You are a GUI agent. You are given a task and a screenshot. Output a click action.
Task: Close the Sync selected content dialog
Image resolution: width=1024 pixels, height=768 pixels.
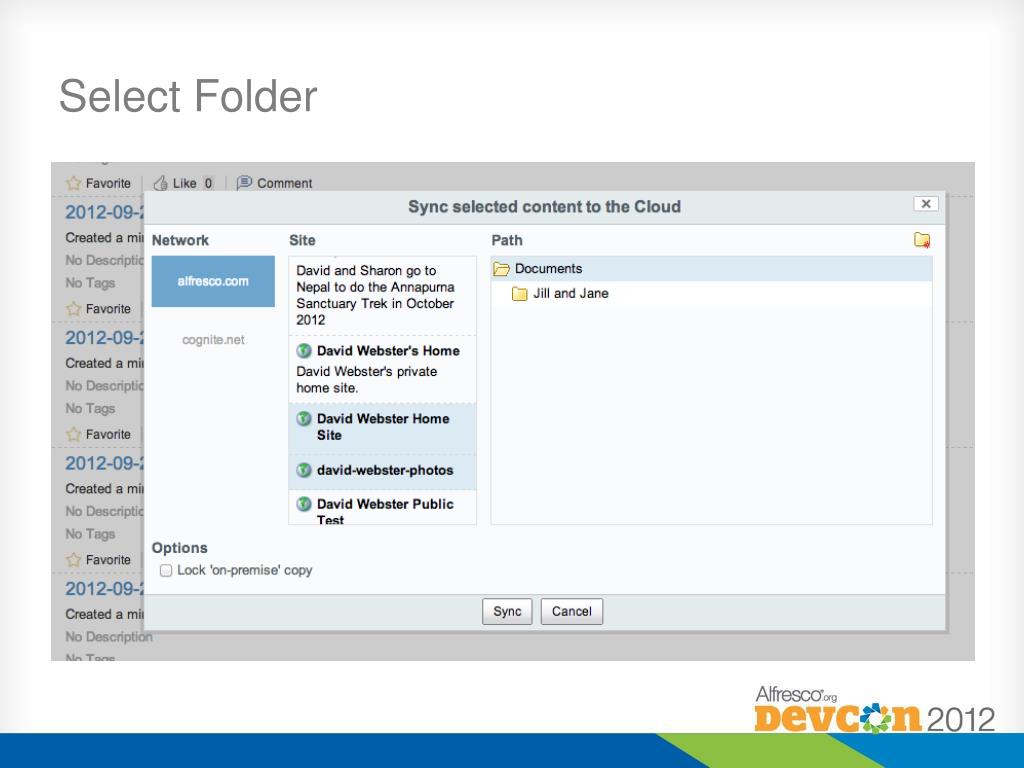[925, 204]
